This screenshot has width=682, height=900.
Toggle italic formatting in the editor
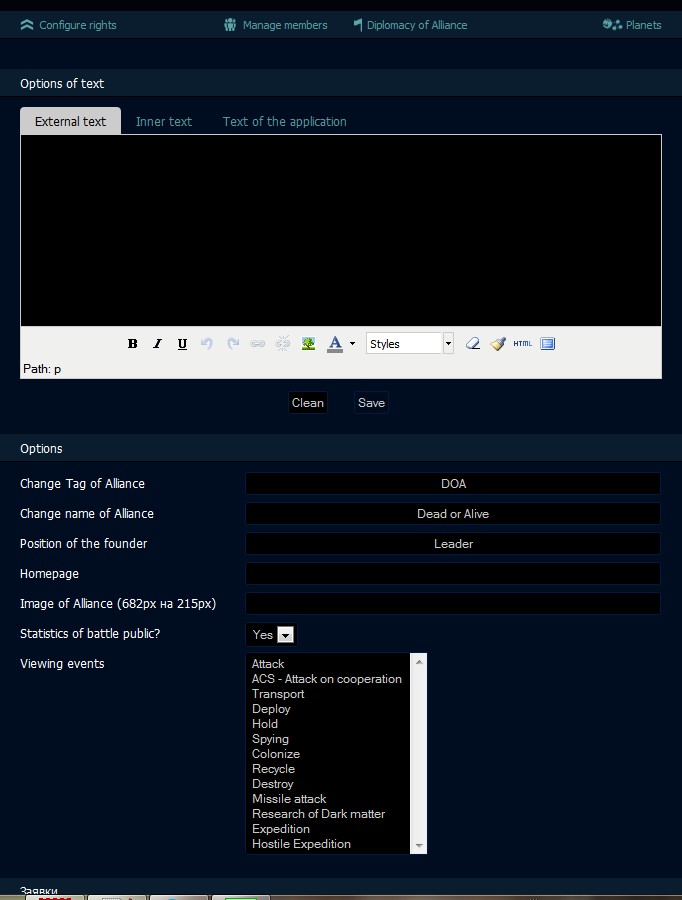tap(157, 344)
